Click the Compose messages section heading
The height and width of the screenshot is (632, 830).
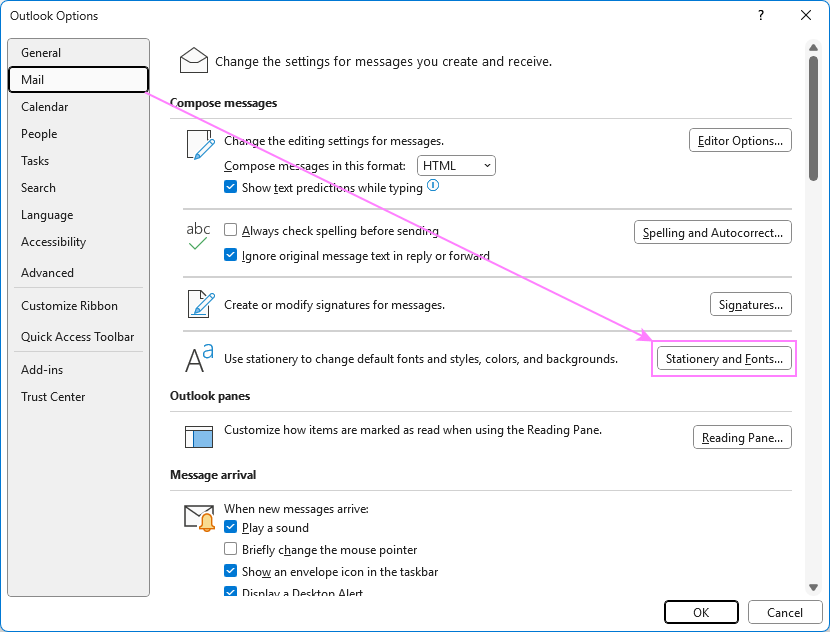tap(223, 103)
